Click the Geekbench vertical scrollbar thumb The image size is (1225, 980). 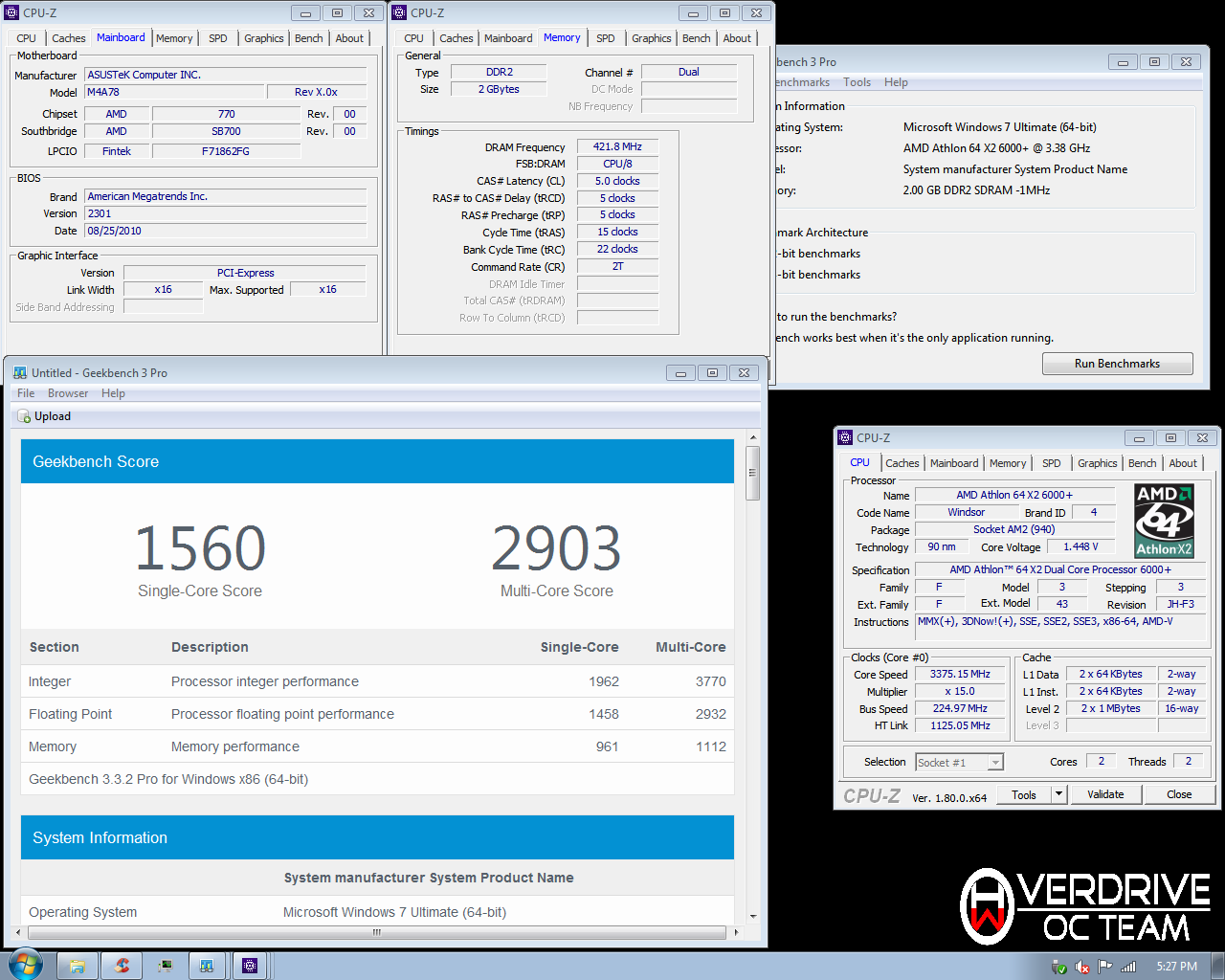(753, 473)
